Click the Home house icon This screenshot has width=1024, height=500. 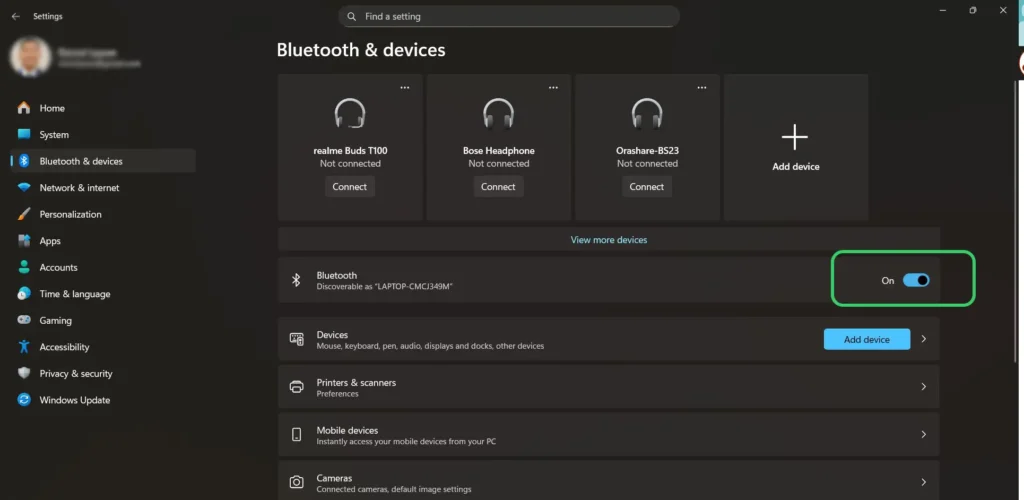pos(24,108)
